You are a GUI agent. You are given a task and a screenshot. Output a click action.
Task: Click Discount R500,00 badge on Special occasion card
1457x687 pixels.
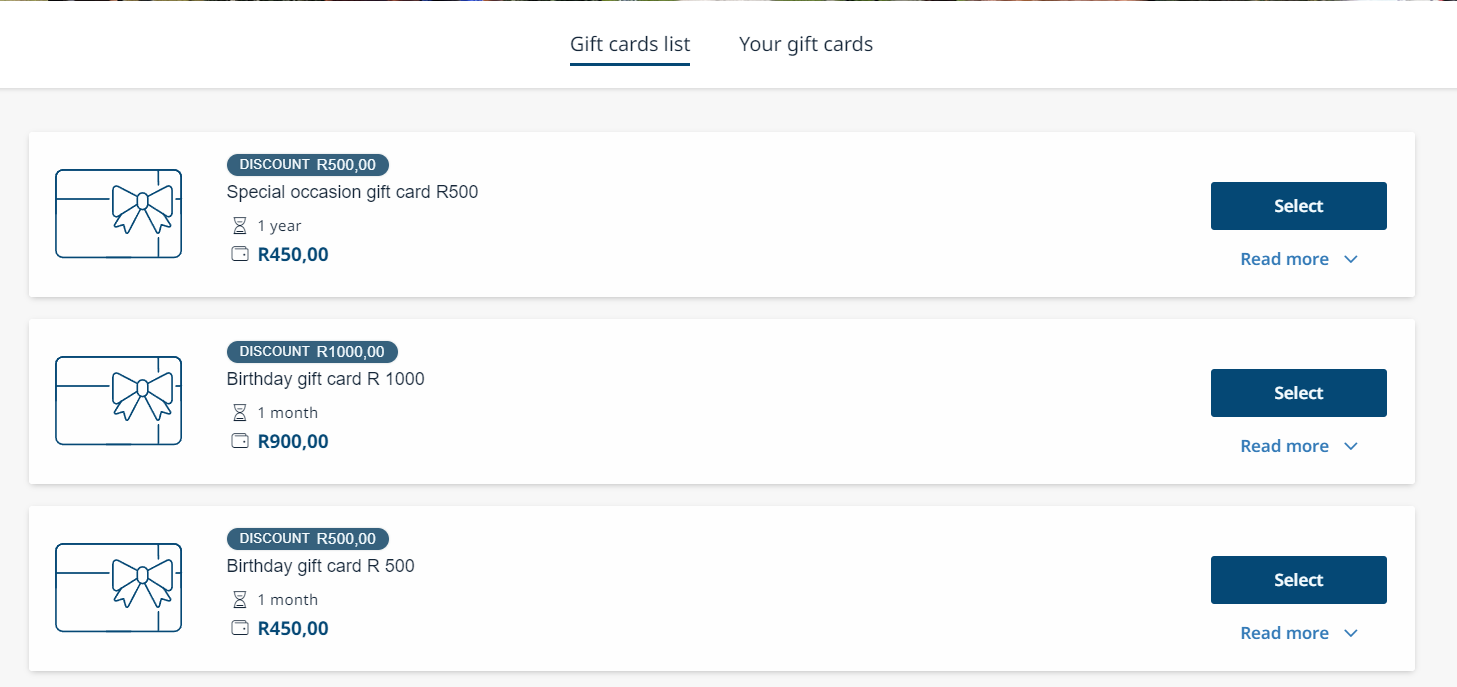(308, 165)
